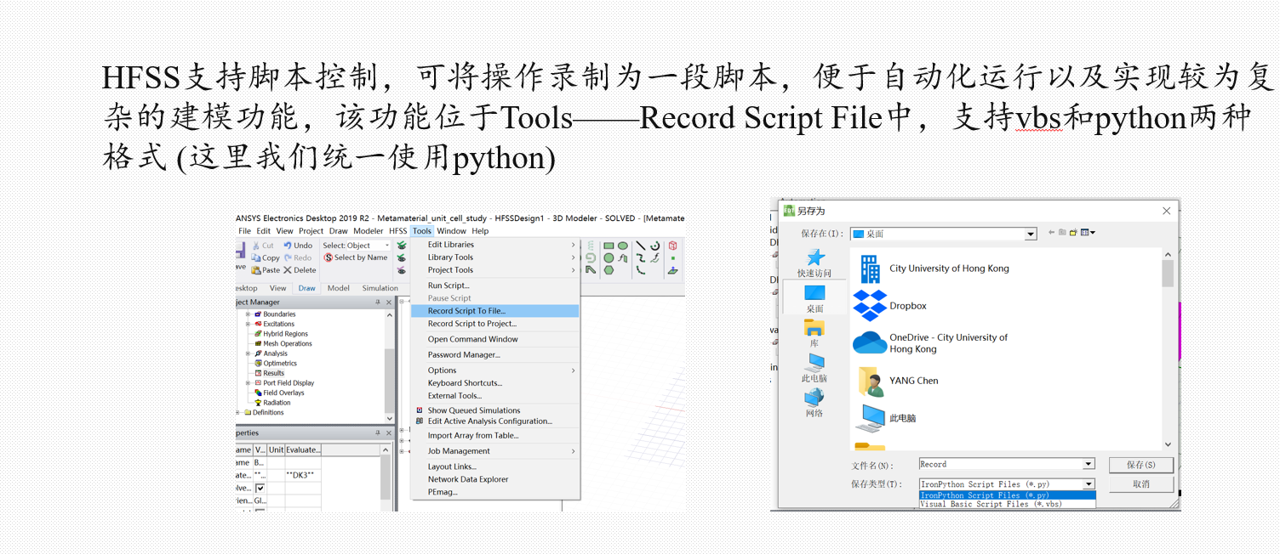Click the Copy toolbar button
The image size is (1280, 554).
pos(266,258)
